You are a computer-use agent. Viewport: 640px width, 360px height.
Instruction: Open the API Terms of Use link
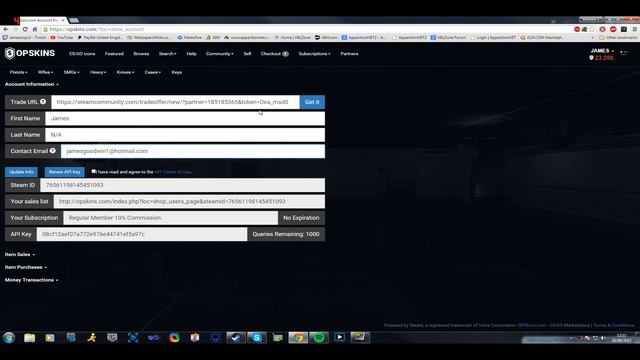click(173, 172)
